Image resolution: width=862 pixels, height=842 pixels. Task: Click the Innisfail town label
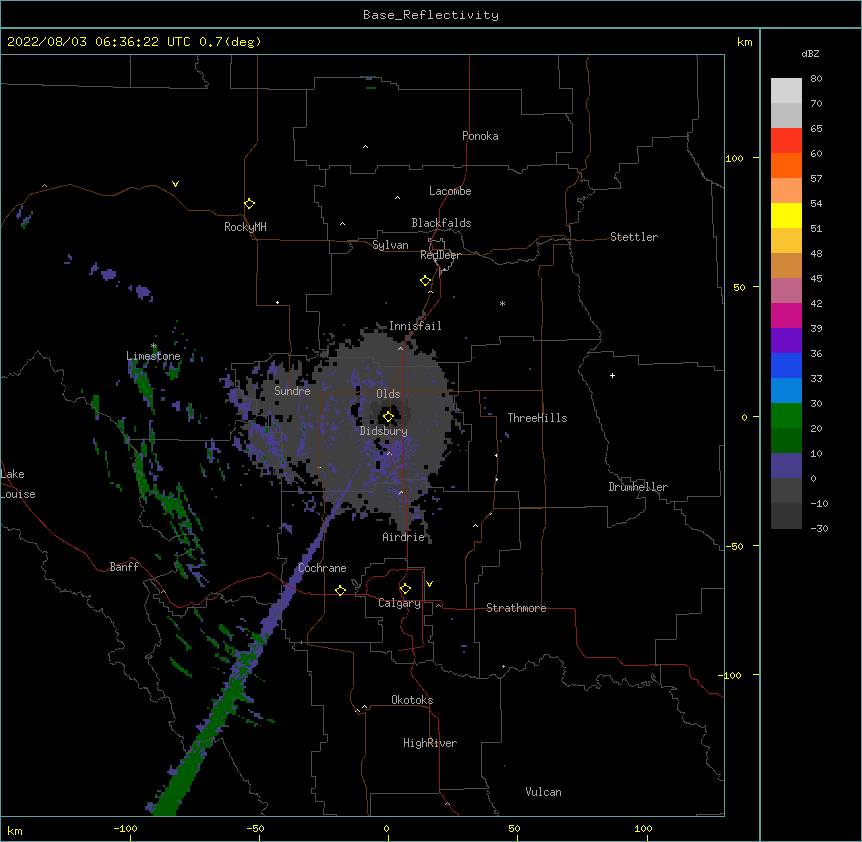click(415, 326)
